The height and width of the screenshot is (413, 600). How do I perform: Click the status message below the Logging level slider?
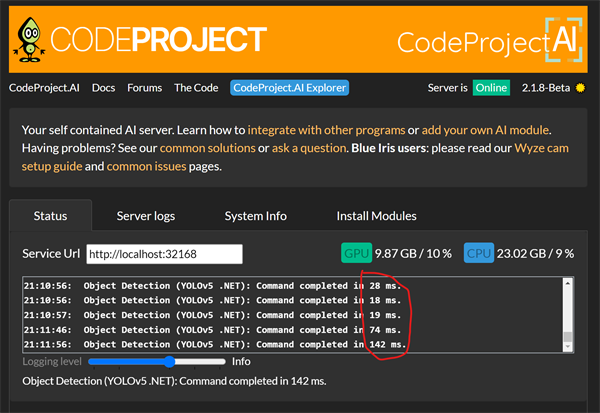click(x=174, y=381)
